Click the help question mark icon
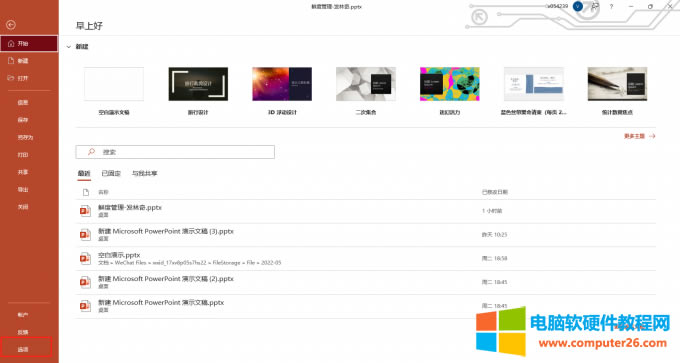Viewport: 680px width, 363px height. point(611,7)
